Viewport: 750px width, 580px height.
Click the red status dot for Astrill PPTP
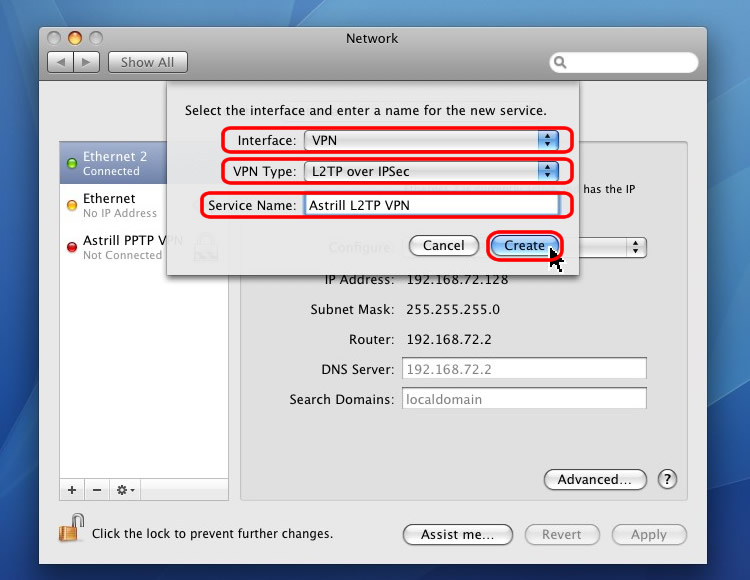click(72, 247)
